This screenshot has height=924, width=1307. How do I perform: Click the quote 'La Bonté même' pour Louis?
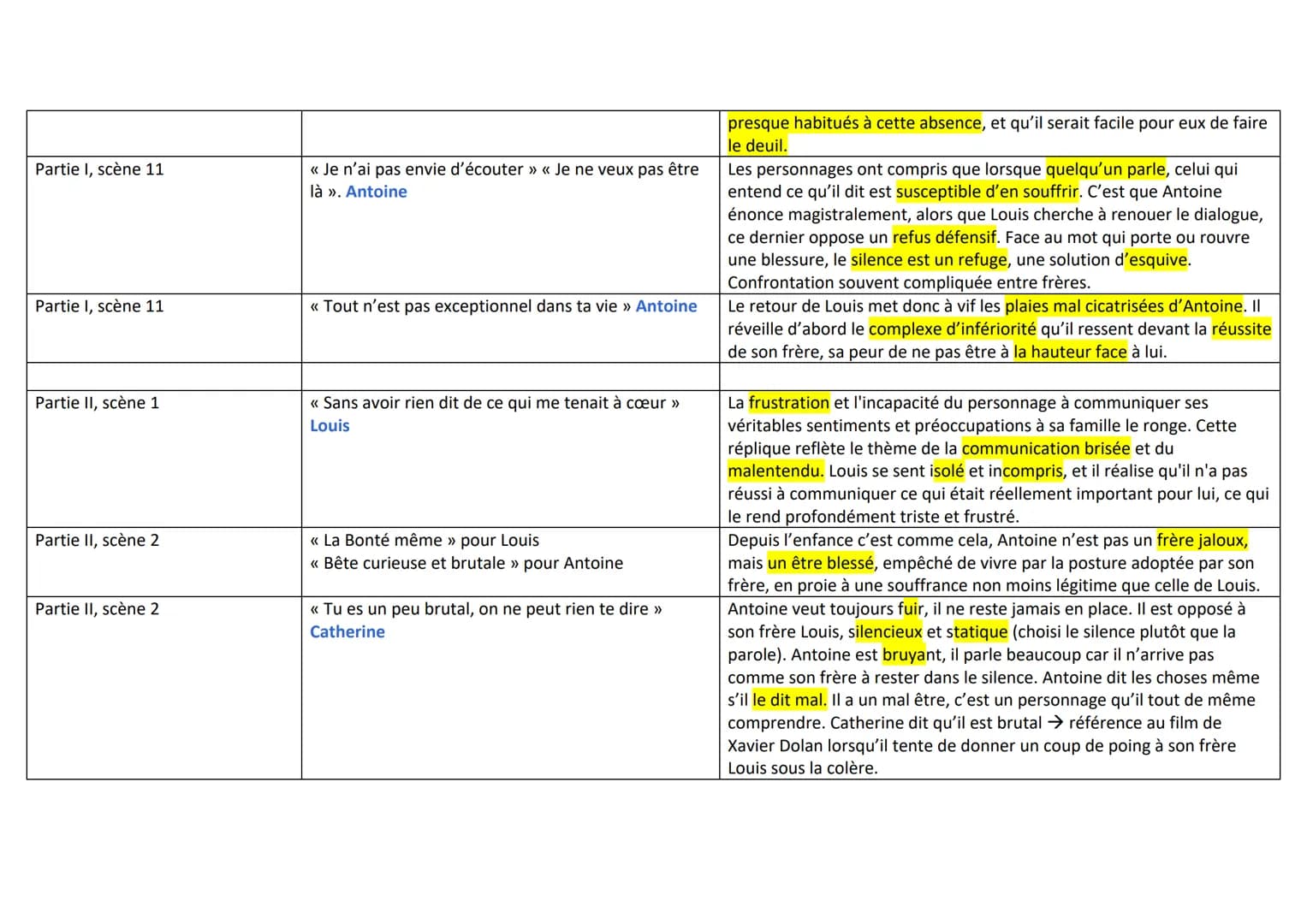(425, 540)
